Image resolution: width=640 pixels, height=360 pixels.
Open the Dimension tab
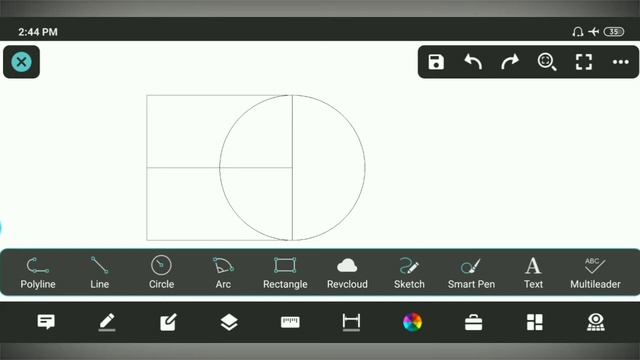(x=351, y=322)
